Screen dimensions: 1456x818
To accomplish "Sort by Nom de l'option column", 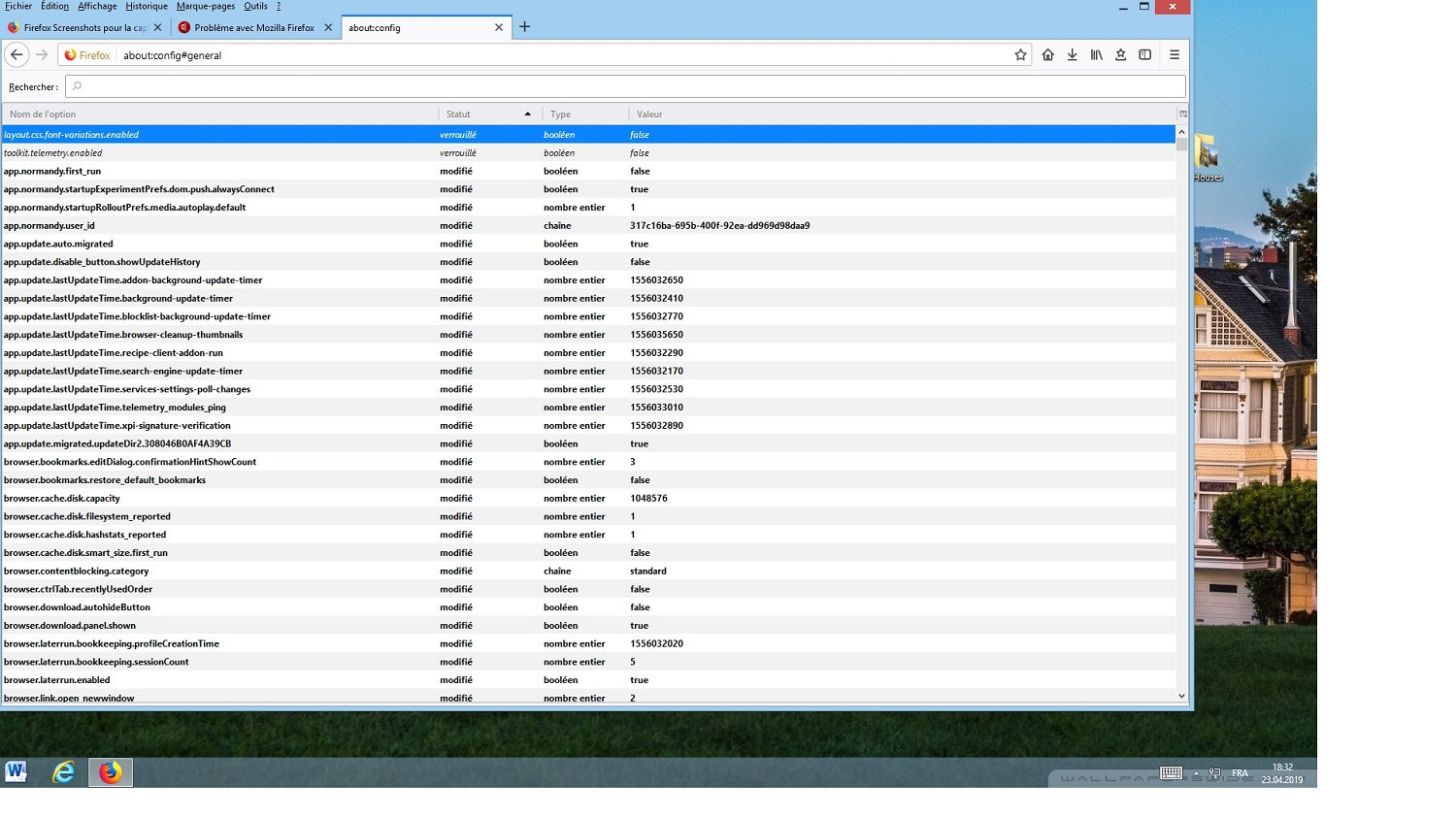I will (x=220, y=114).
